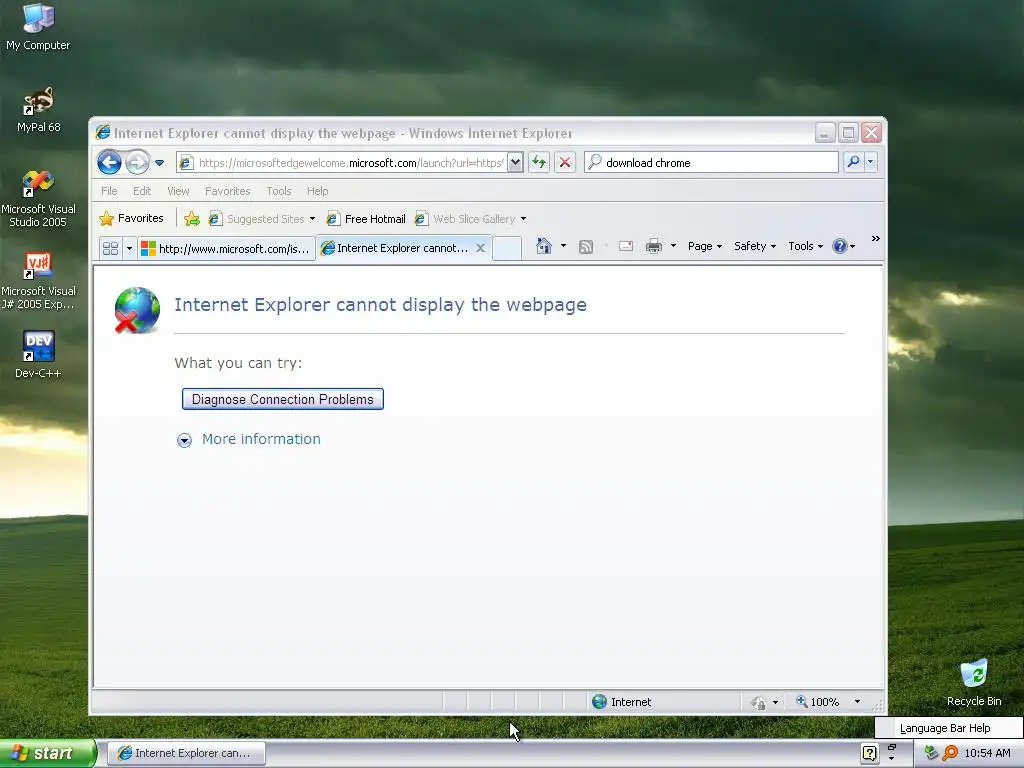1024x768 pixels.
Task: Select Microsoft Visual Studio 2005 shortcut
Action: [38, 199]
